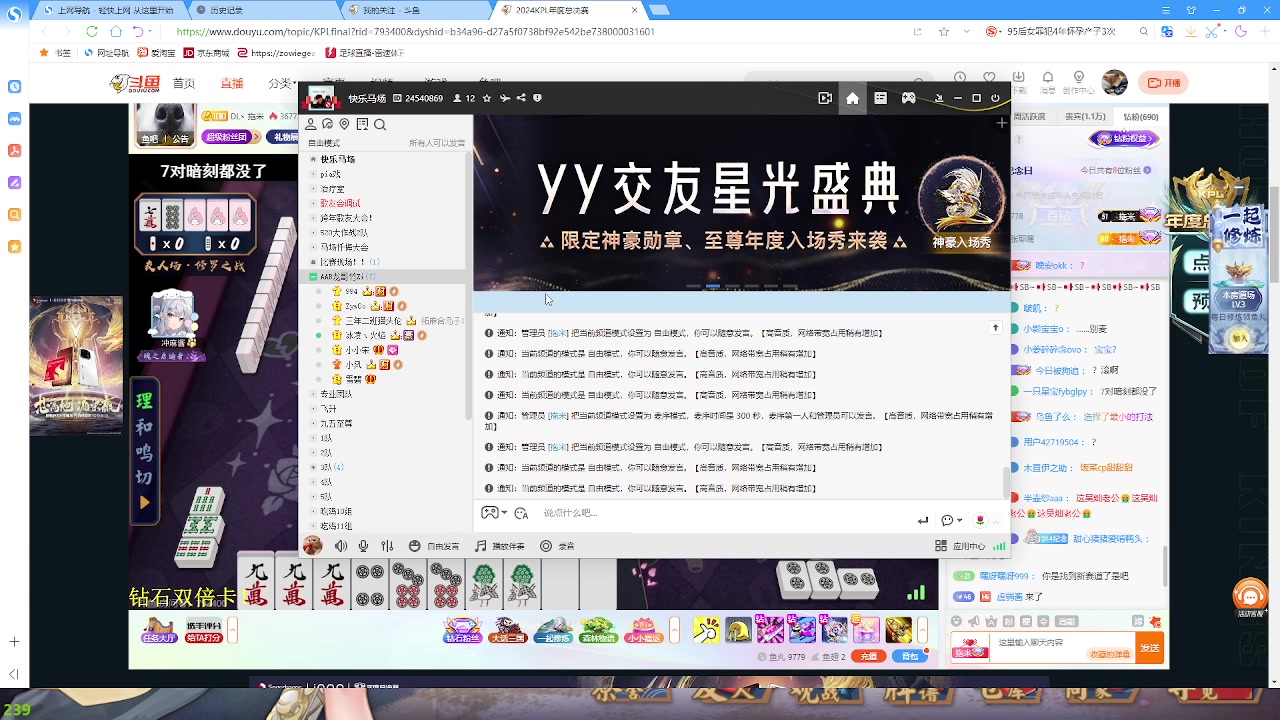Image resolution: width=1280 pixels, height=720 pixels.
Task: Click the browser refresh icon
Action: [x=92, y=31]
